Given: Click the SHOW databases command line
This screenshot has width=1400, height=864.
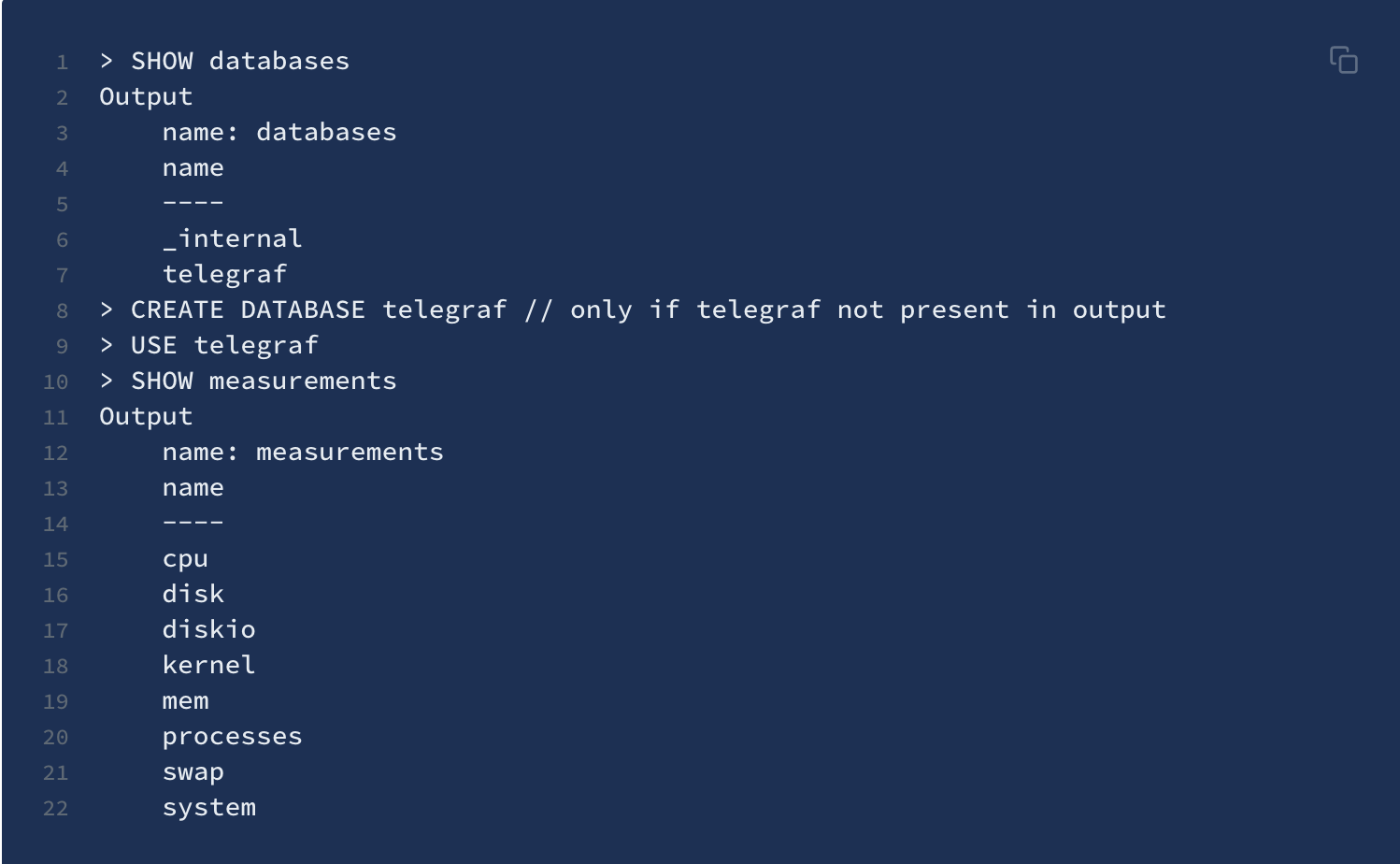Looking at the screenshot, I should (x=224, y=61).
